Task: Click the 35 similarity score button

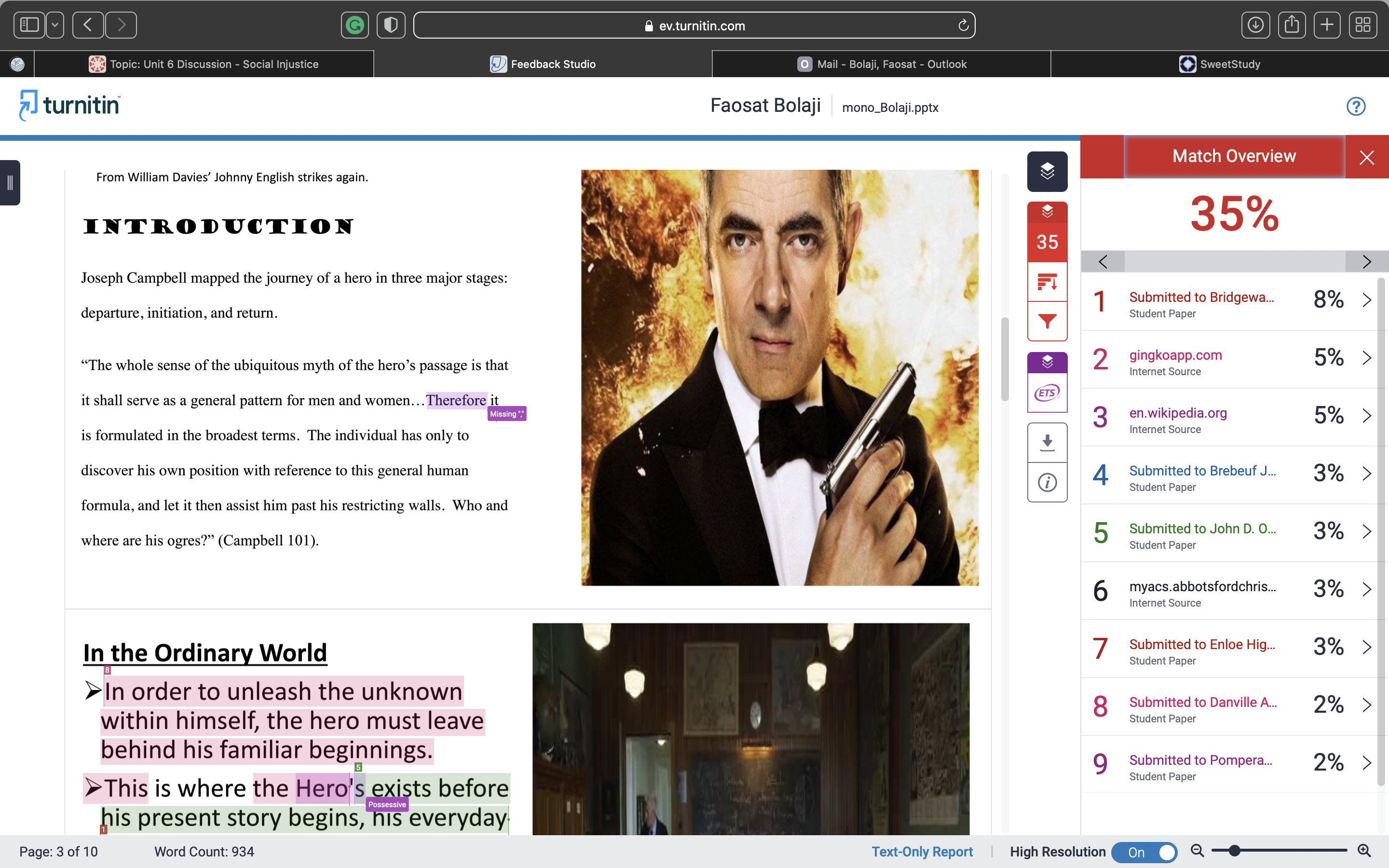Action: 1047,242
